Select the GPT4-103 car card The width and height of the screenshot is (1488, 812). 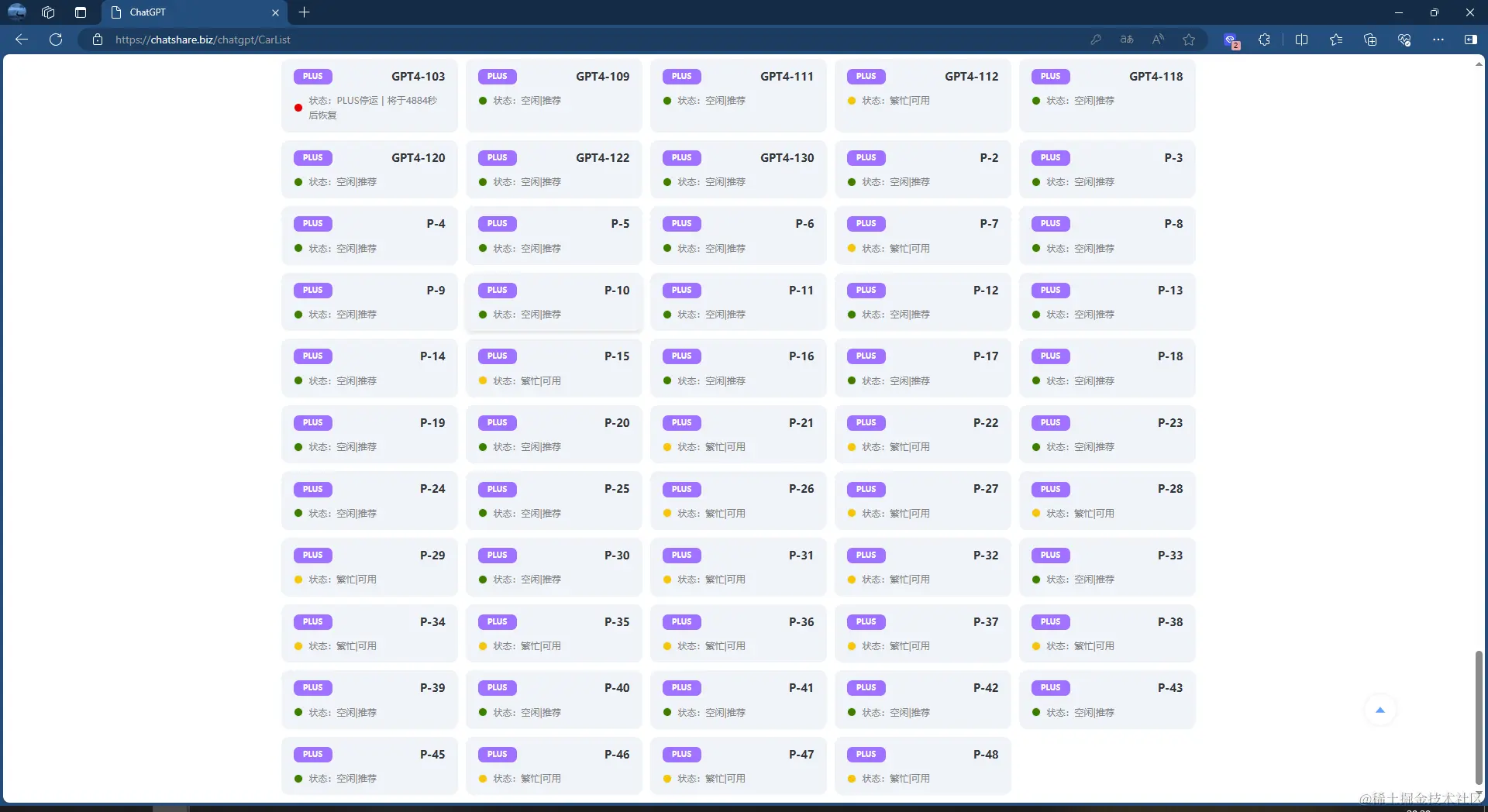(x=370, y=95)
